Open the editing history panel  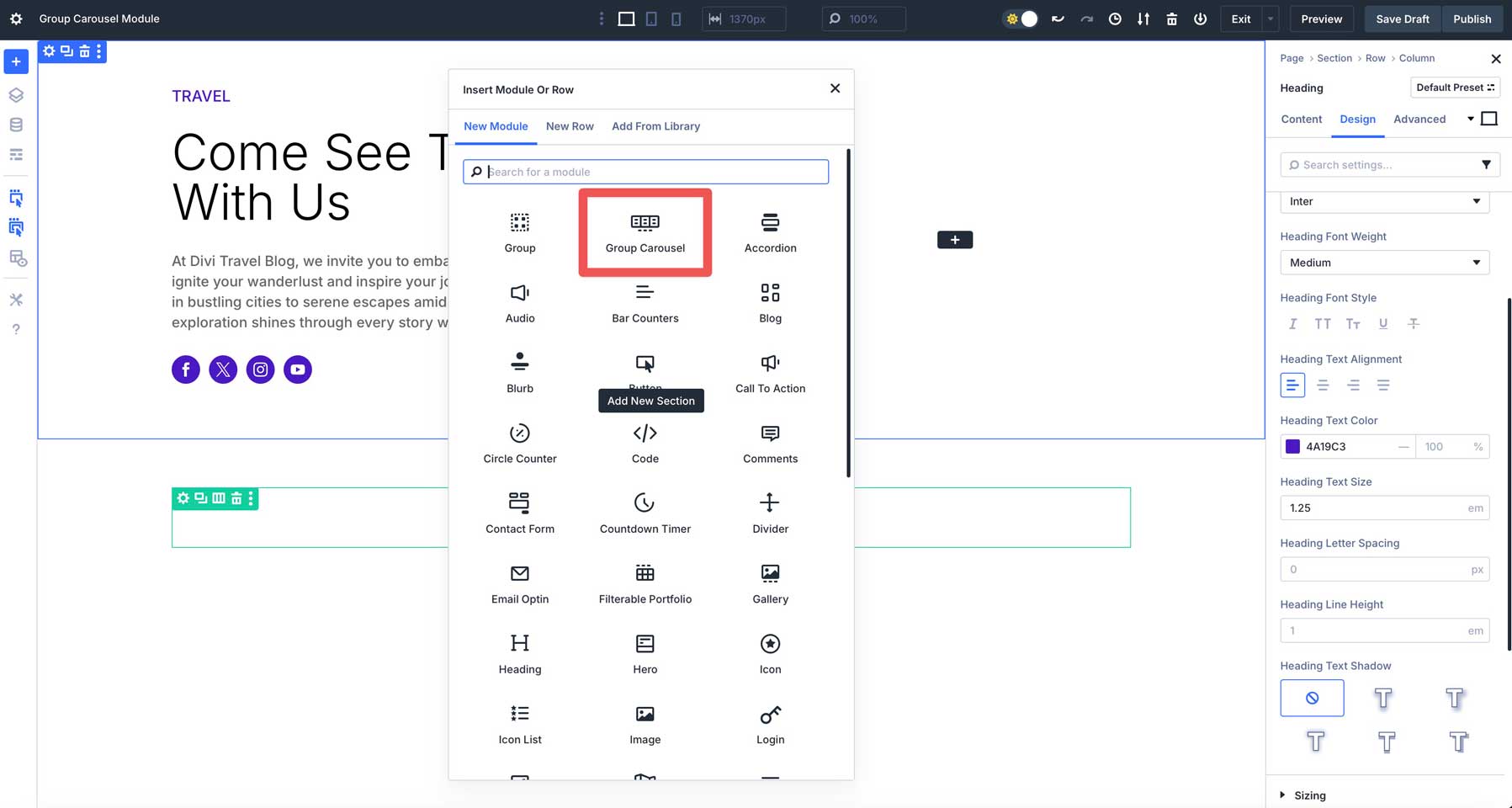(1115, 18)
